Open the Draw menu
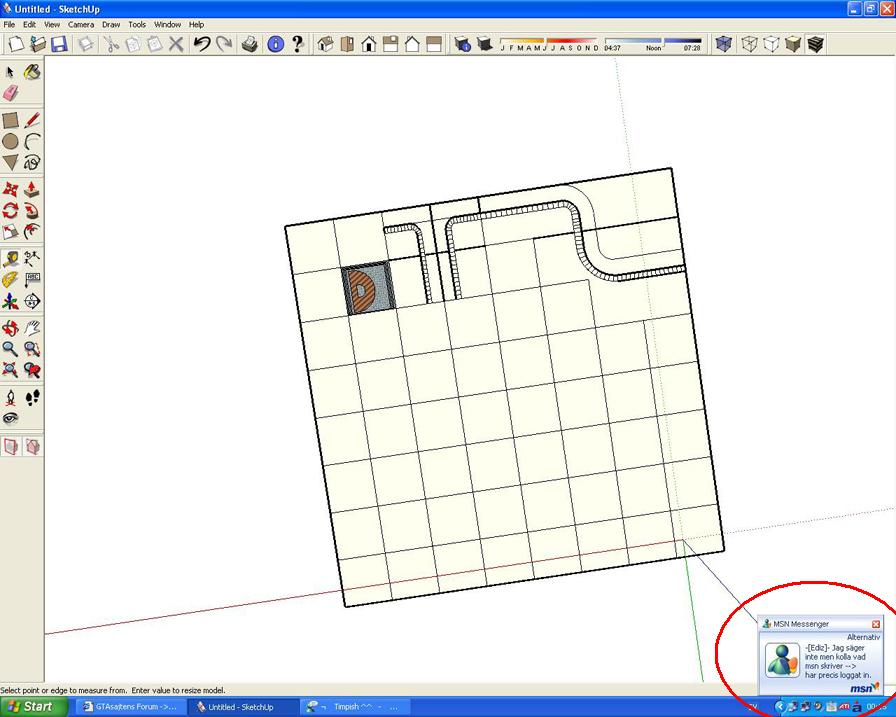 click(111, 25)
